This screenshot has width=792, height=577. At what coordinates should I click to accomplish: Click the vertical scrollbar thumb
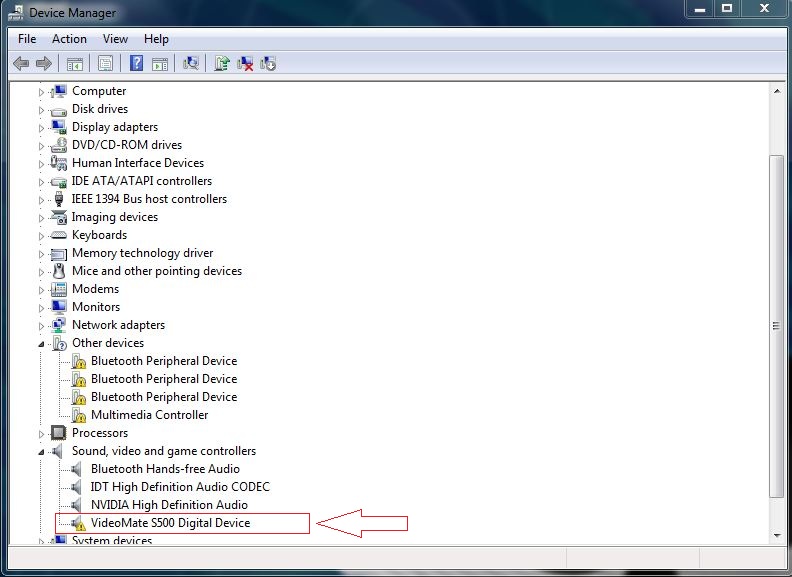tap(776, 326)
